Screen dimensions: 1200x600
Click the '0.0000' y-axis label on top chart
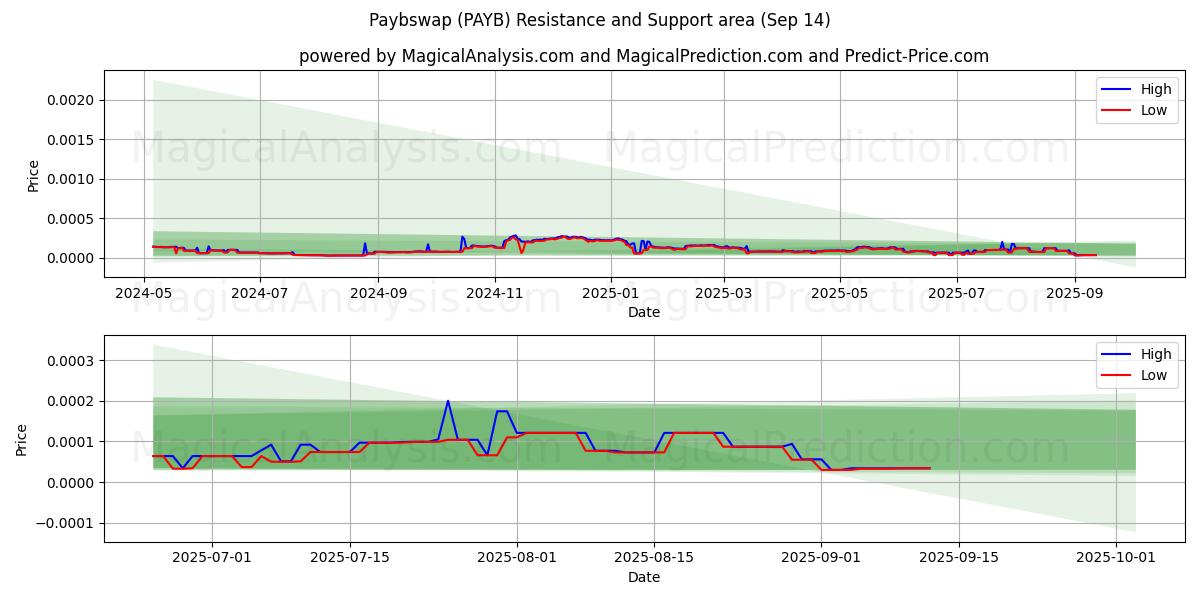click(x=72, y=258)
